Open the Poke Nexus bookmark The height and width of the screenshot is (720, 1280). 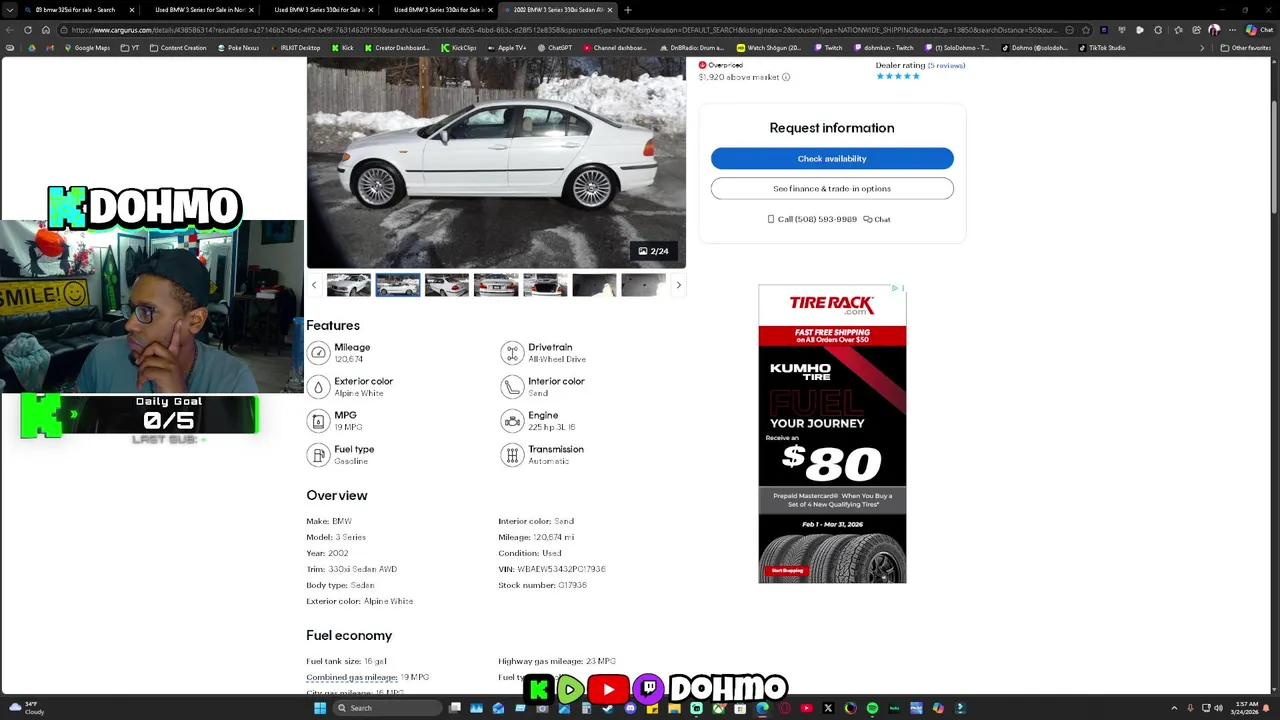tap(238, 48)
